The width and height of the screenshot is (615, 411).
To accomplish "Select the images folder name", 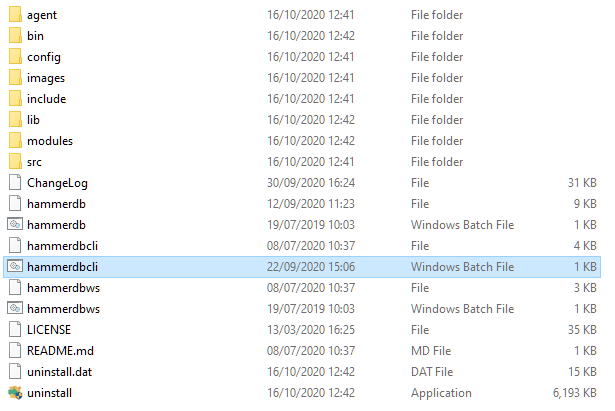I will pos(46,78).
